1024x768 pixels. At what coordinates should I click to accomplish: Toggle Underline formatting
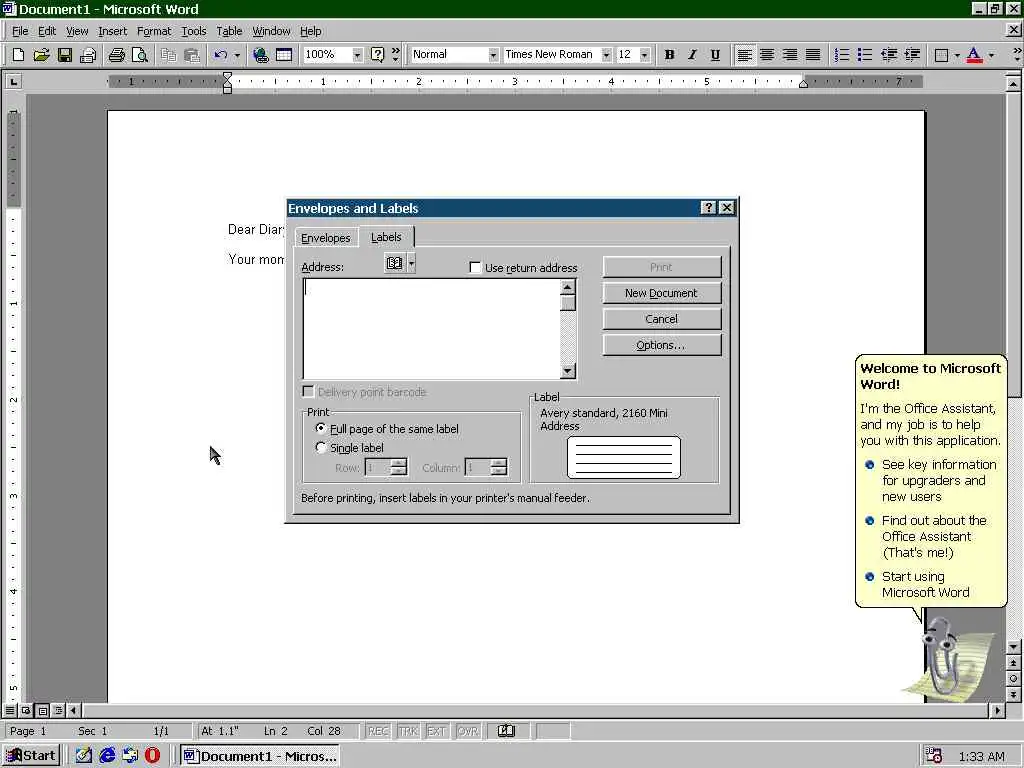point(715,55)
